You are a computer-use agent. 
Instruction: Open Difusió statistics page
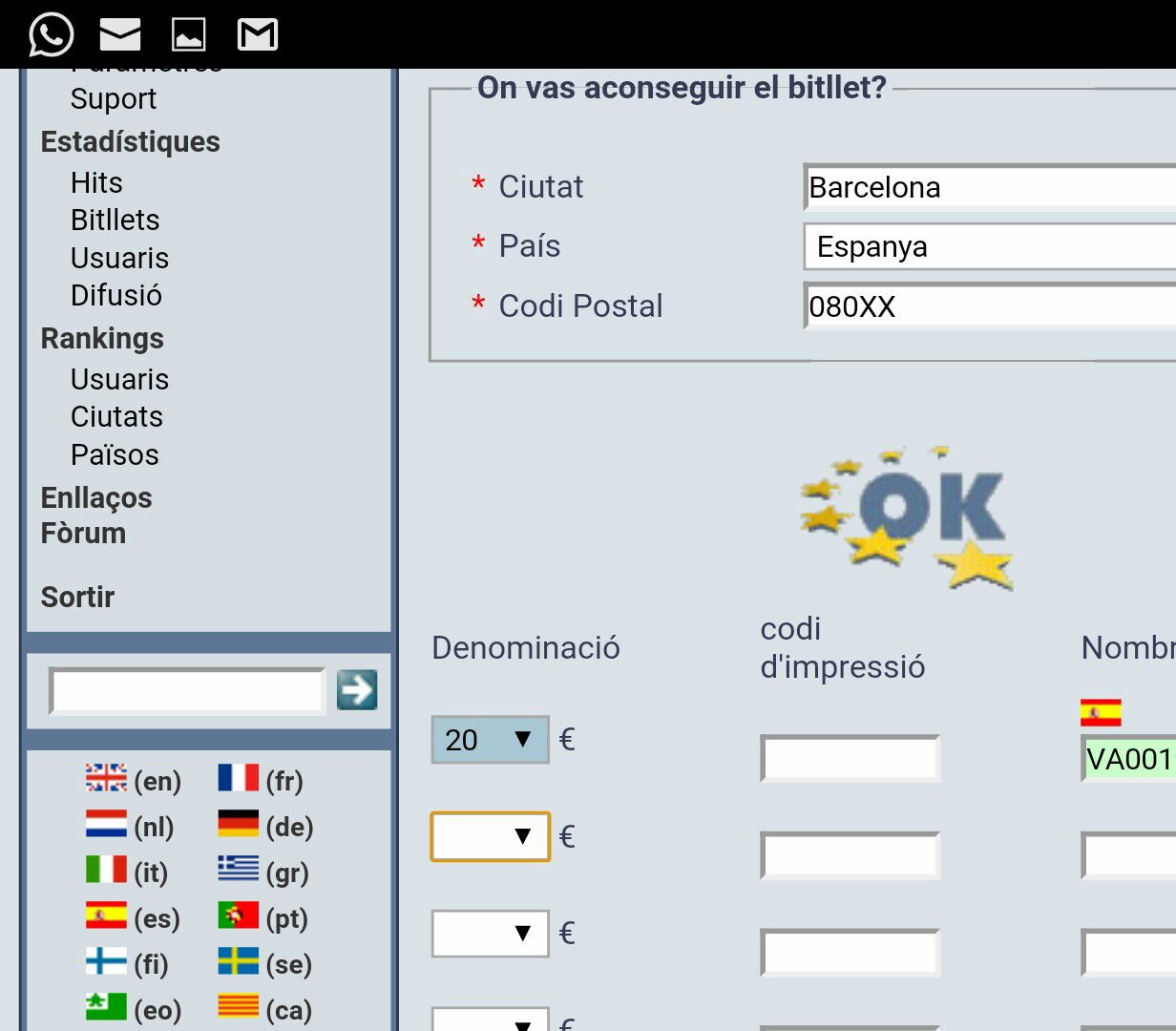click(116, 295)
